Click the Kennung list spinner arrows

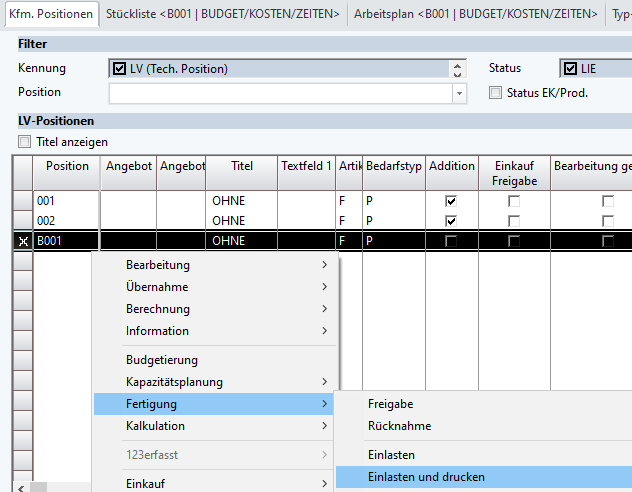[x=459, y=69]
